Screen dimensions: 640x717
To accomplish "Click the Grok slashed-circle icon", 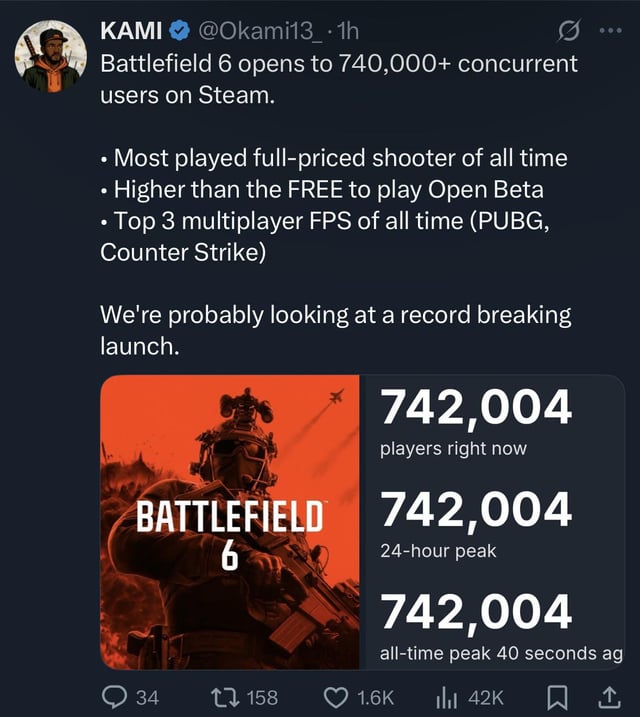I will [569, 31].
